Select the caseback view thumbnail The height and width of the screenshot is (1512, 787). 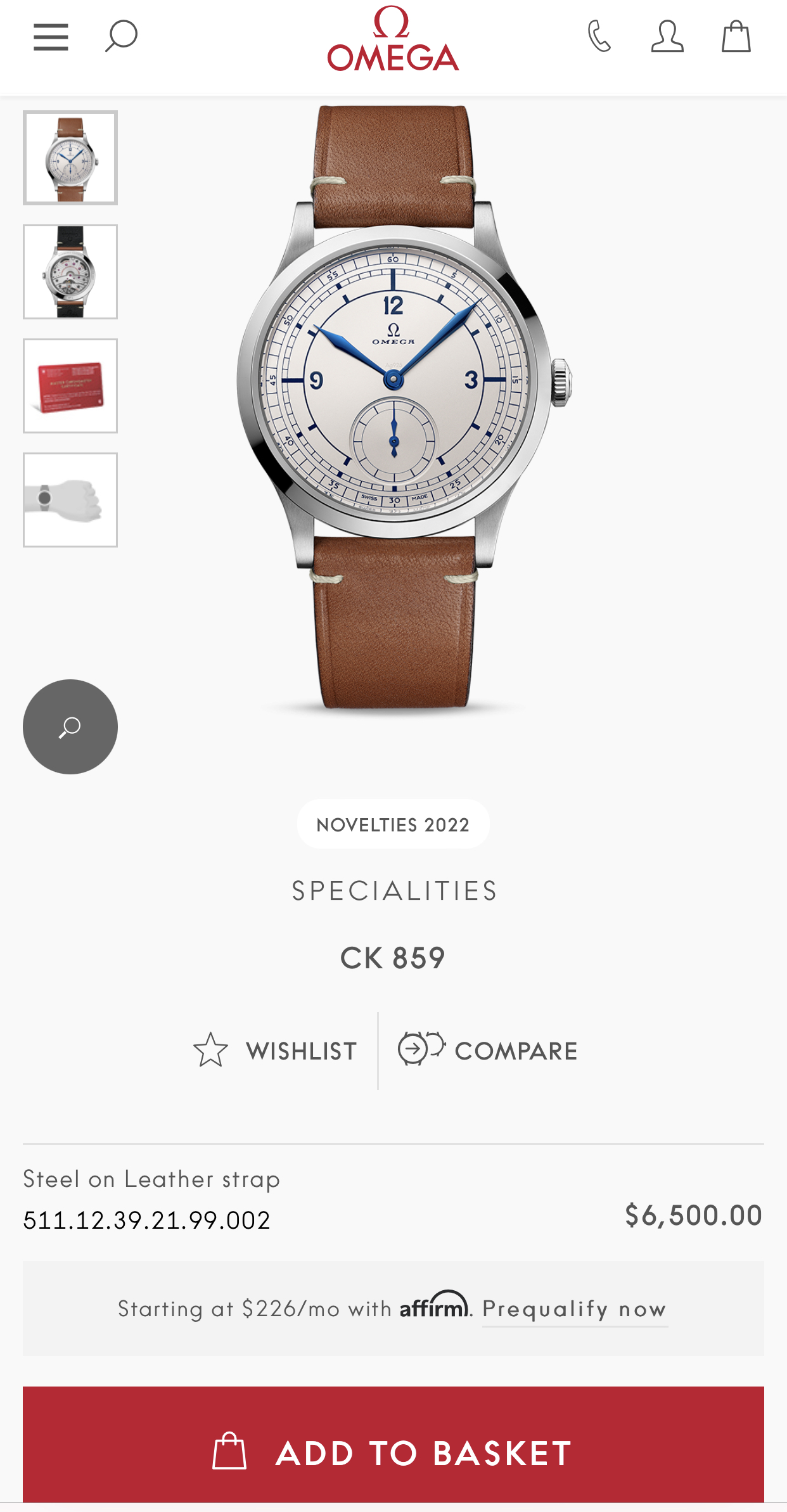click(70, 272)
